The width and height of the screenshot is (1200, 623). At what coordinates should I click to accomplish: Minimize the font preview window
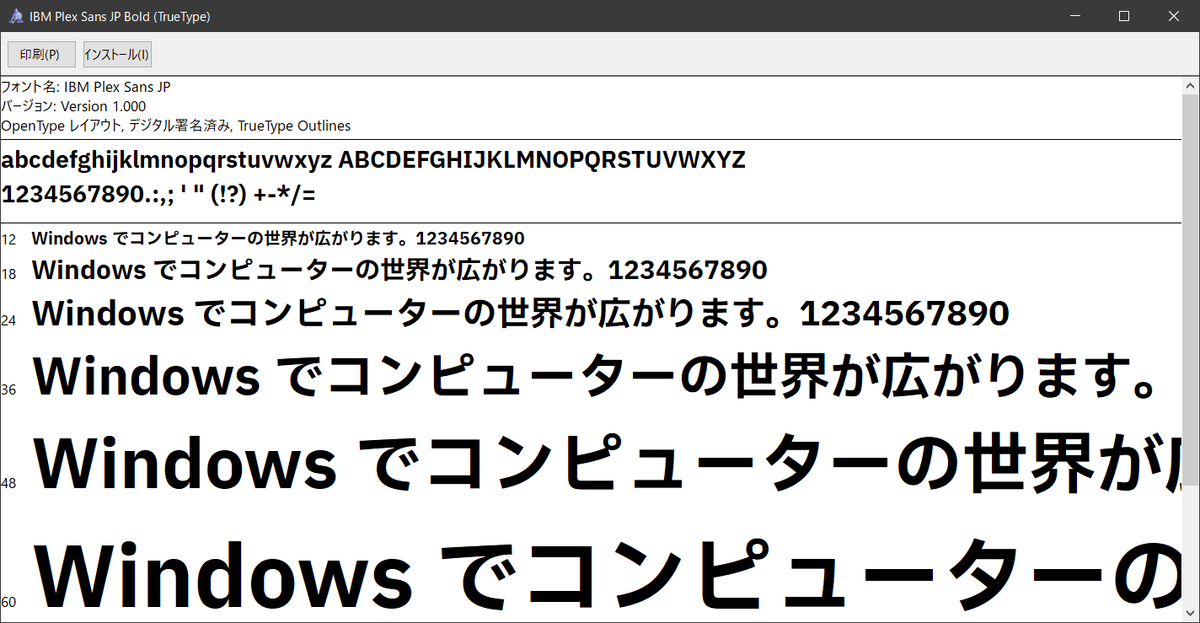click(x=1076, y=16)
